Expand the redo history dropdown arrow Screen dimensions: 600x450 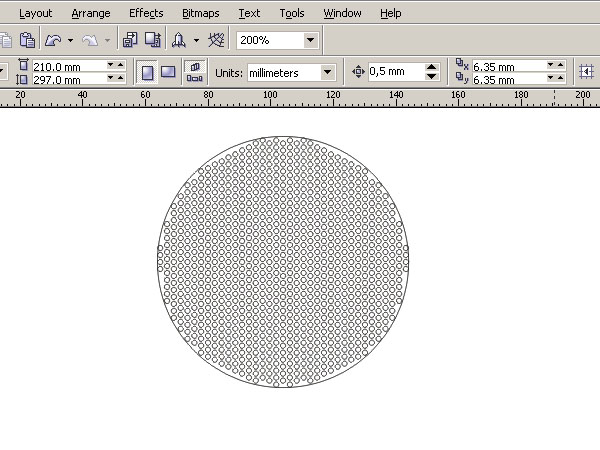(108, 40)
